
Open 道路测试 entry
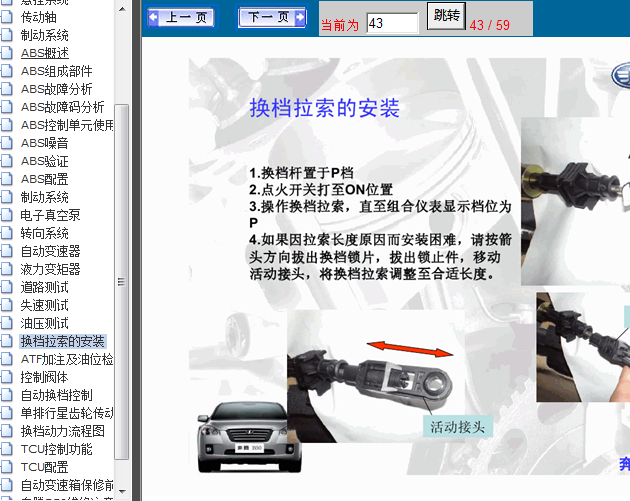coord(45,287)
